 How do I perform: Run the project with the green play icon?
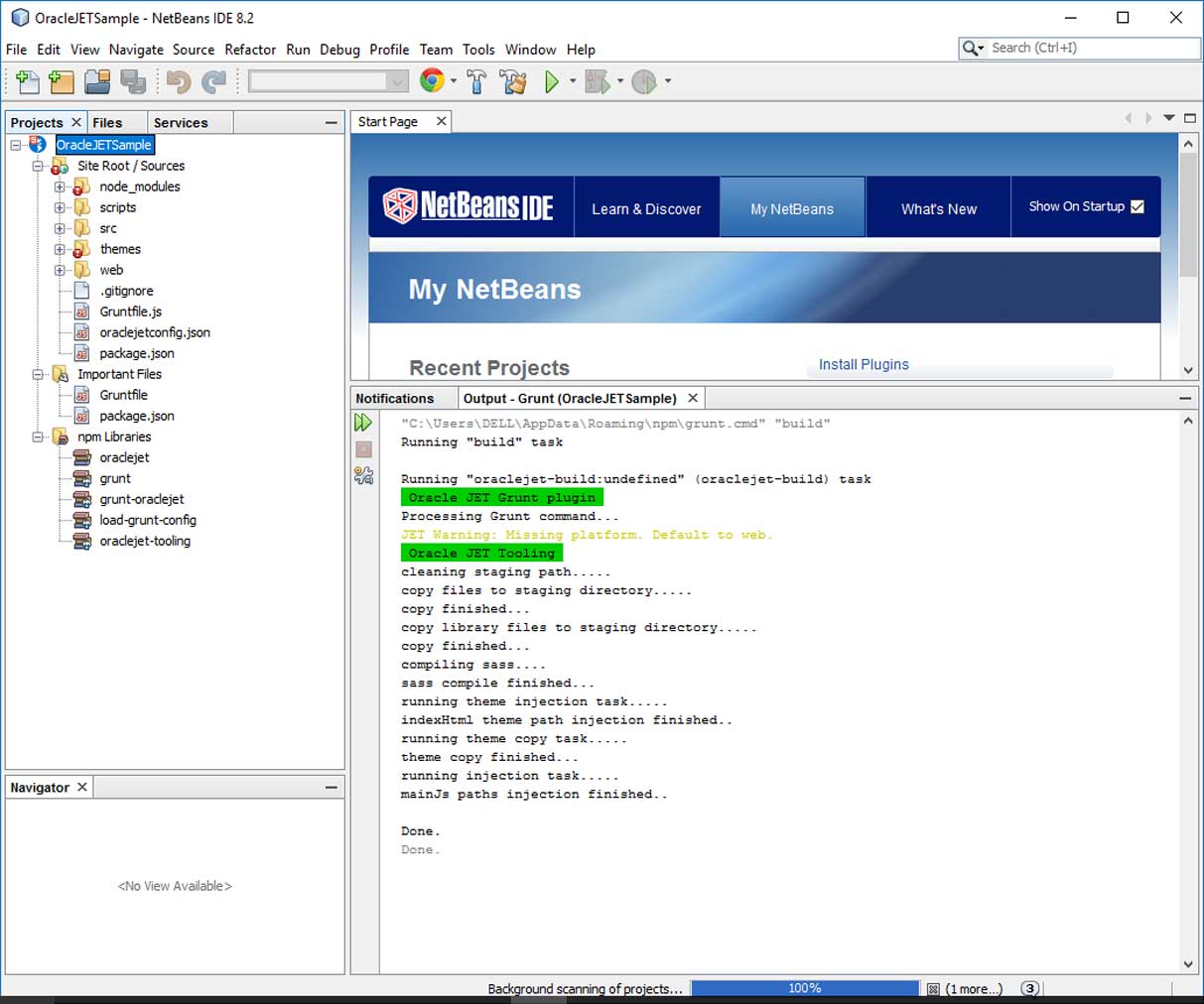(552, 81)
